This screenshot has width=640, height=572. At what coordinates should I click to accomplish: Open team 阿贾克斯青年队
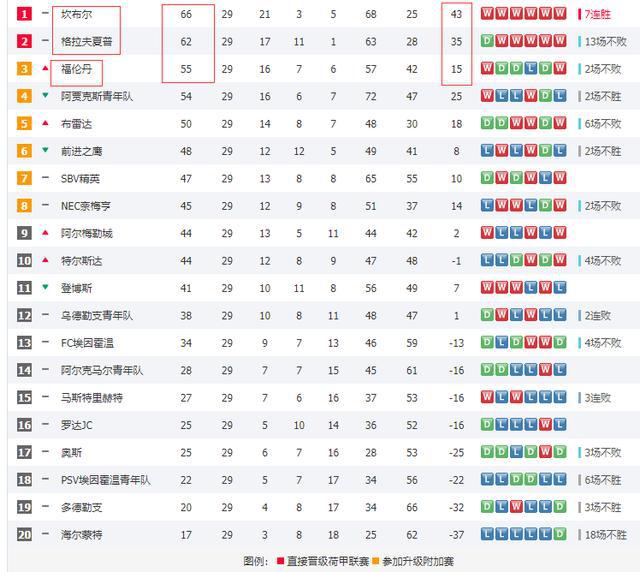(97, 96)
